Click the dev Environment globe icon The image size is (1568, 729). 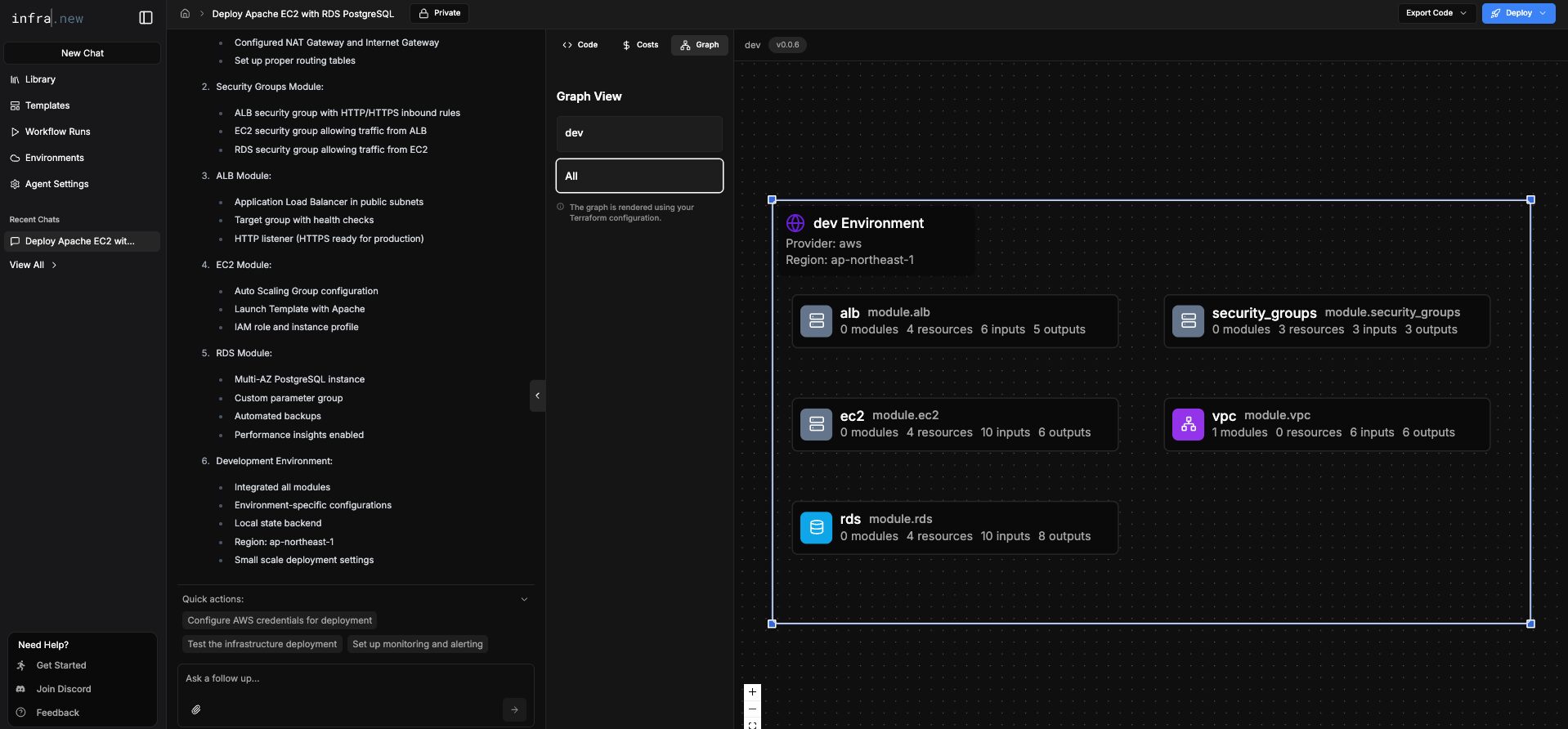[795, 223]
